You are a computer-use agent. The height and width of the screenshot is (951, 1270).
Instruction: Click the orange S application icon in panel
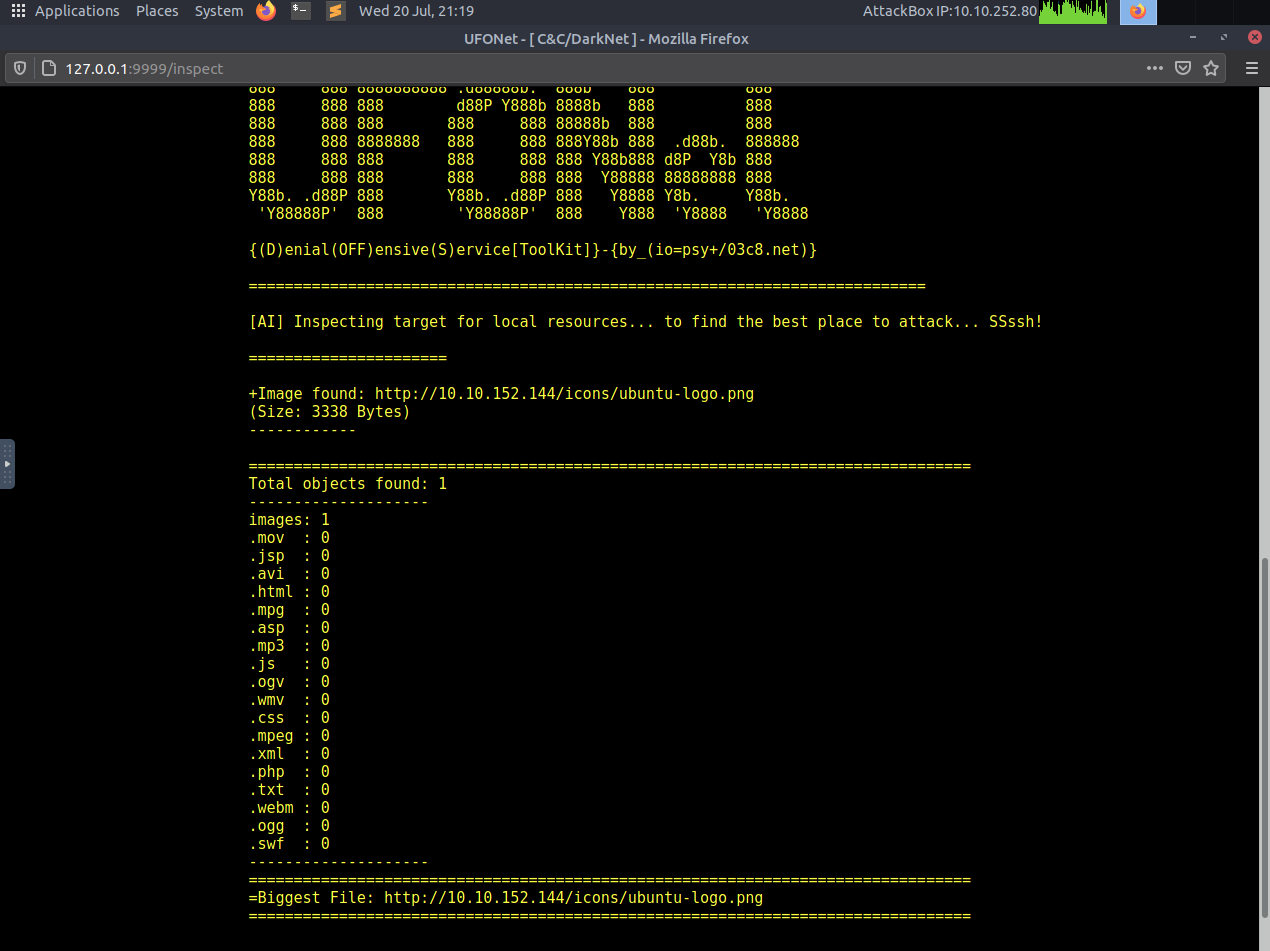point(334,12)
